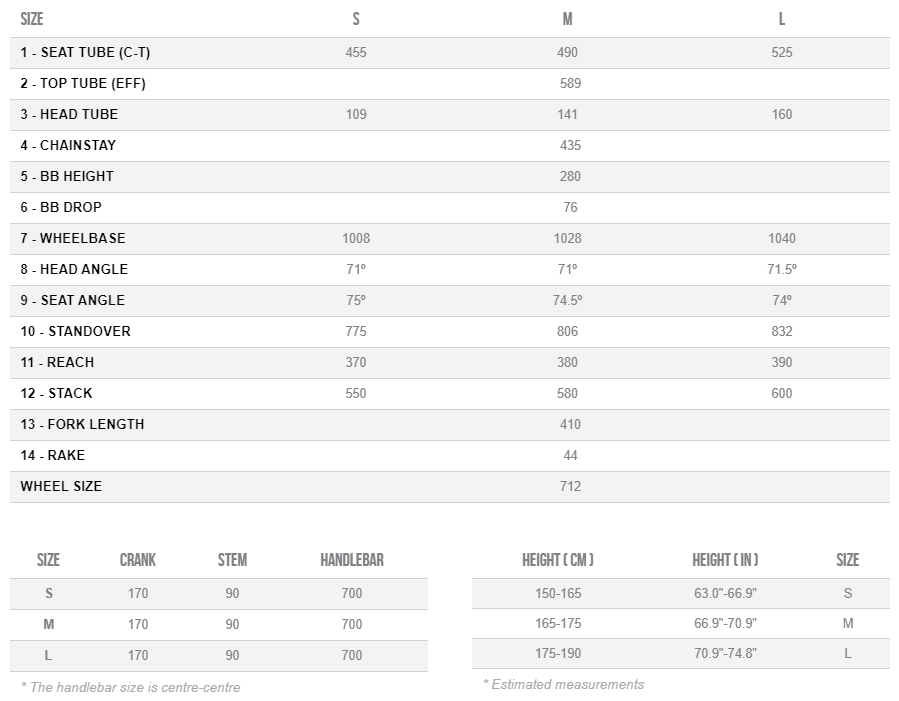Select the HEIGHT ( CM ) column header
Viewport: 899px width, 701px height.
coord(558,560)
